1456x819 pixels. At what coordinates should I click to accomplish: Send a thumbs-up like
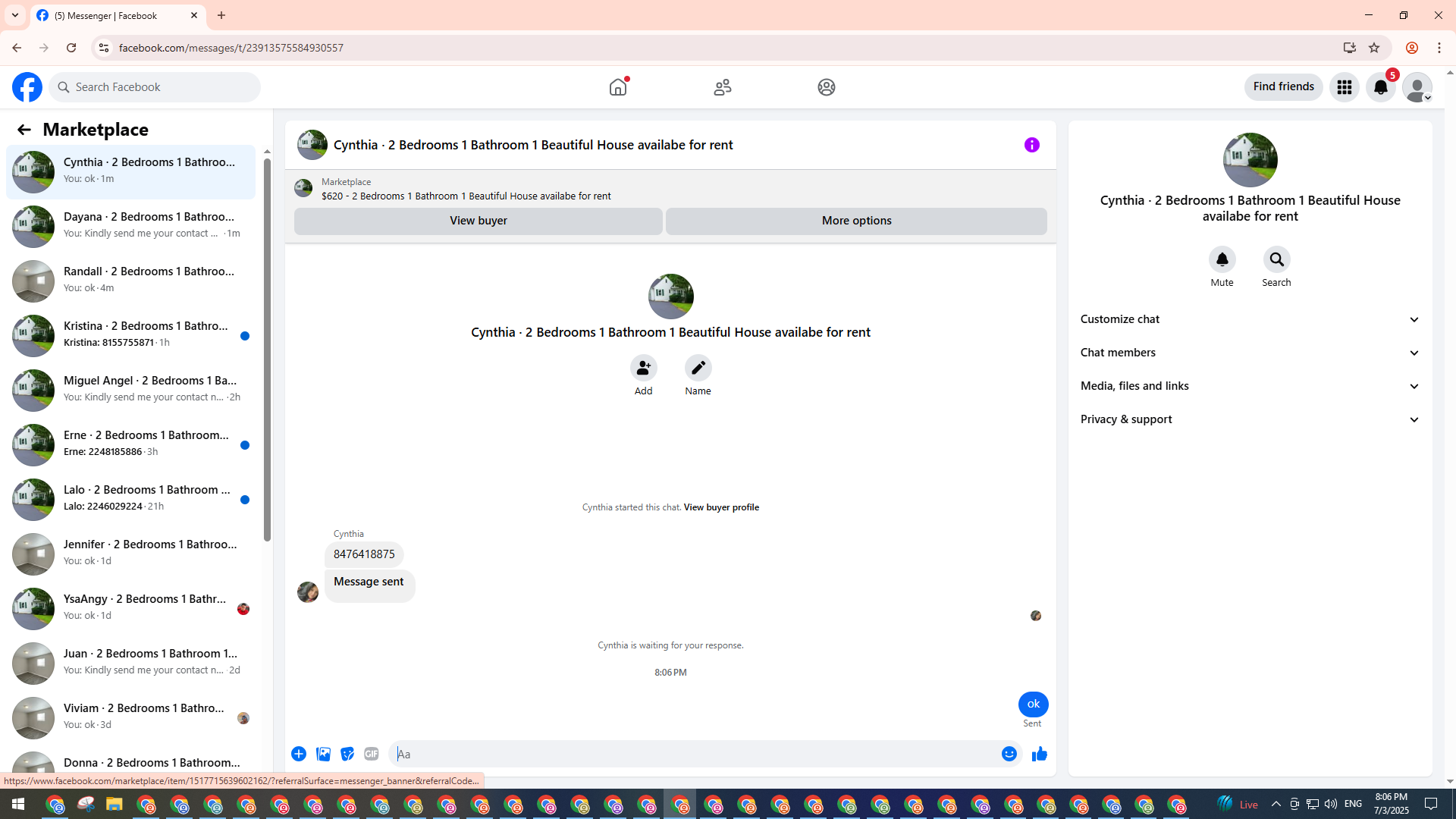[1039, 754]
